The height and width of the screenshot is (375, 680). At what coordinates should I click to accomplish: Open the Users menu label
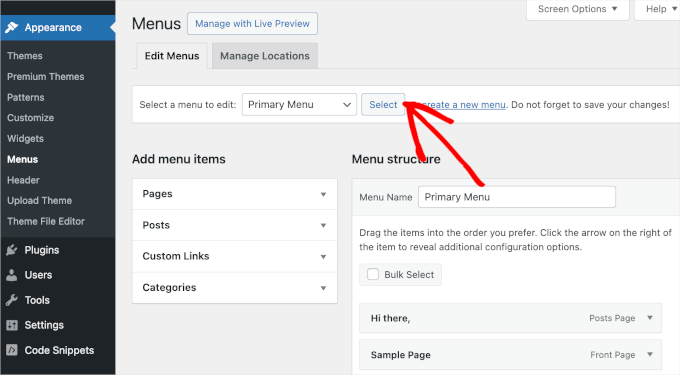38,275
